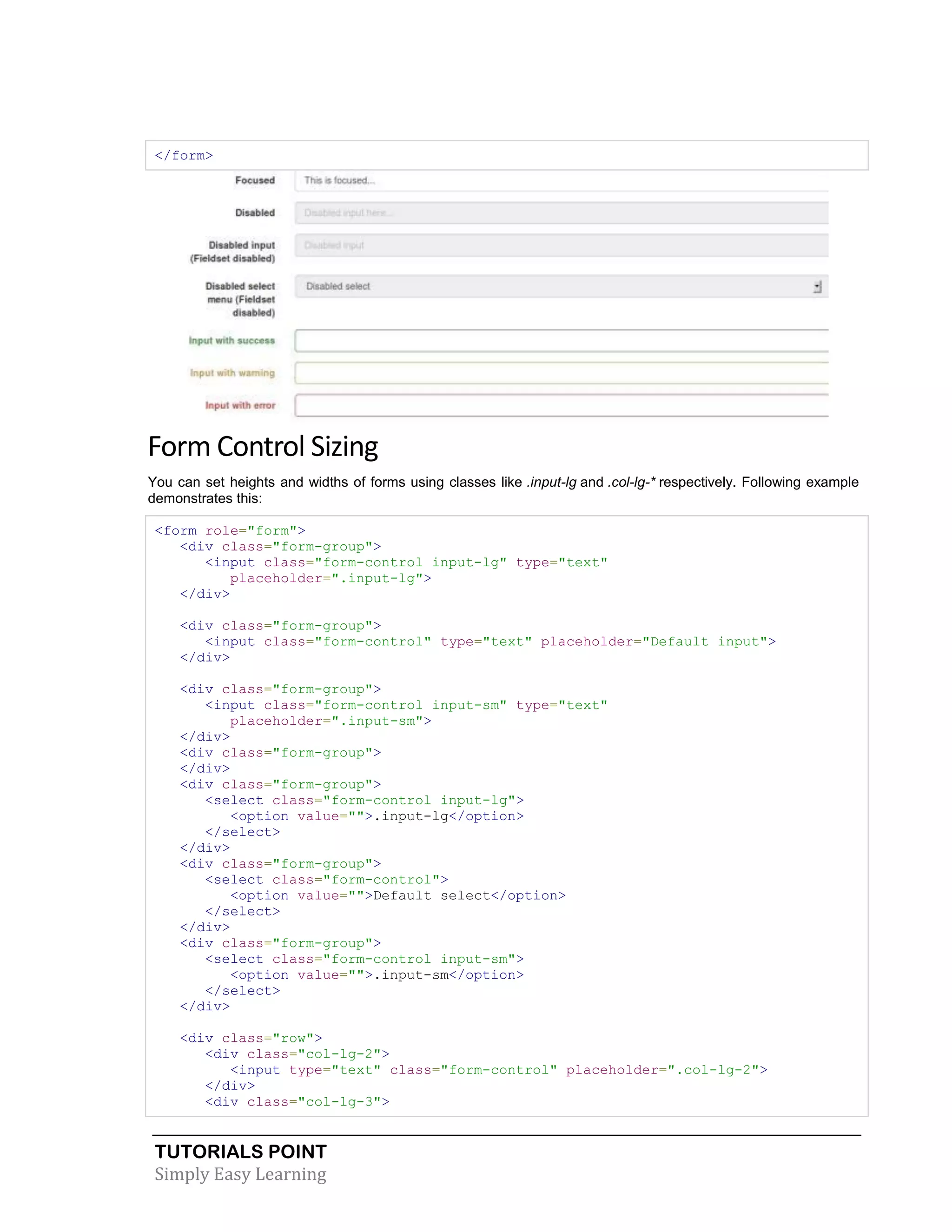Click the Disabled input field
Screen dimensions: 952x1232
[x=561, y=212]
